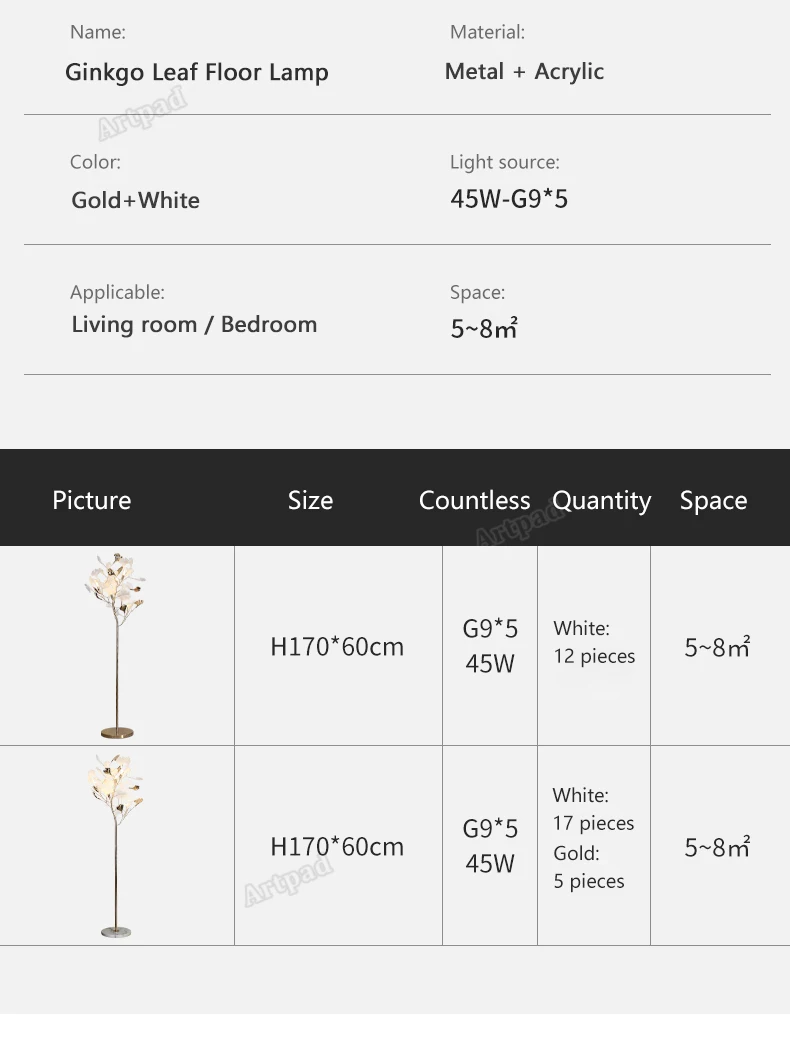Click the Metal + Acrylic material value
The image size is (790, 1056).
point(524,71)
